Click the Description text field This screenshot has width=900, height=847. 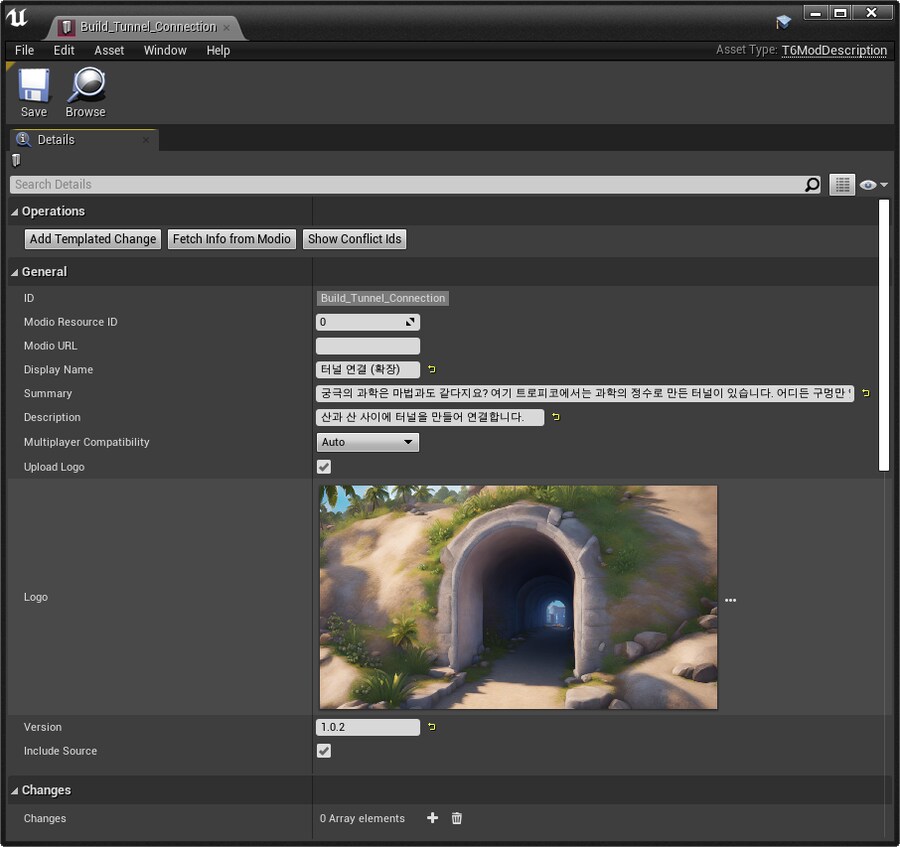pos(430,417)
